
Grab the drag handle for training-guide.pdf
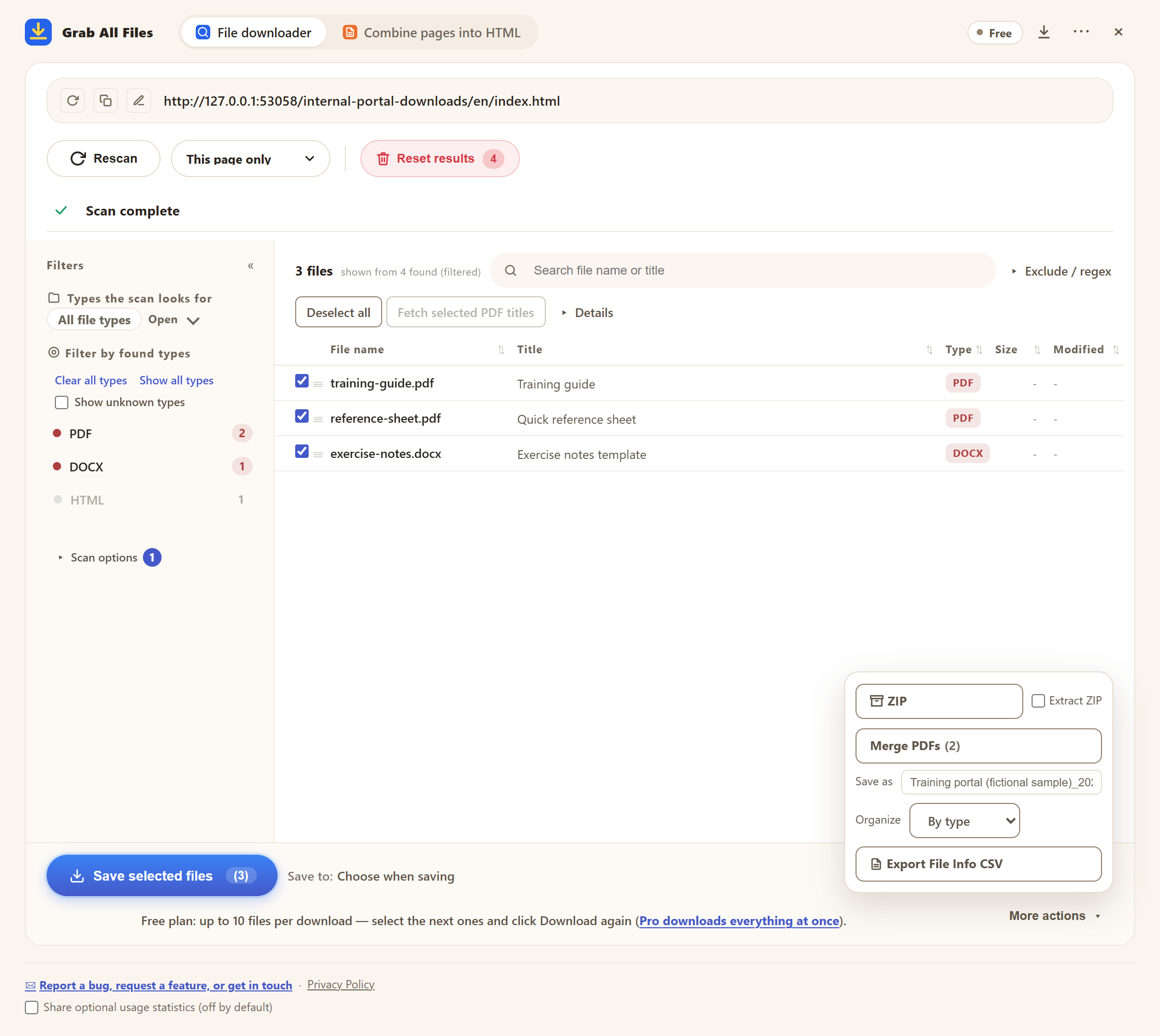[318, 384]
